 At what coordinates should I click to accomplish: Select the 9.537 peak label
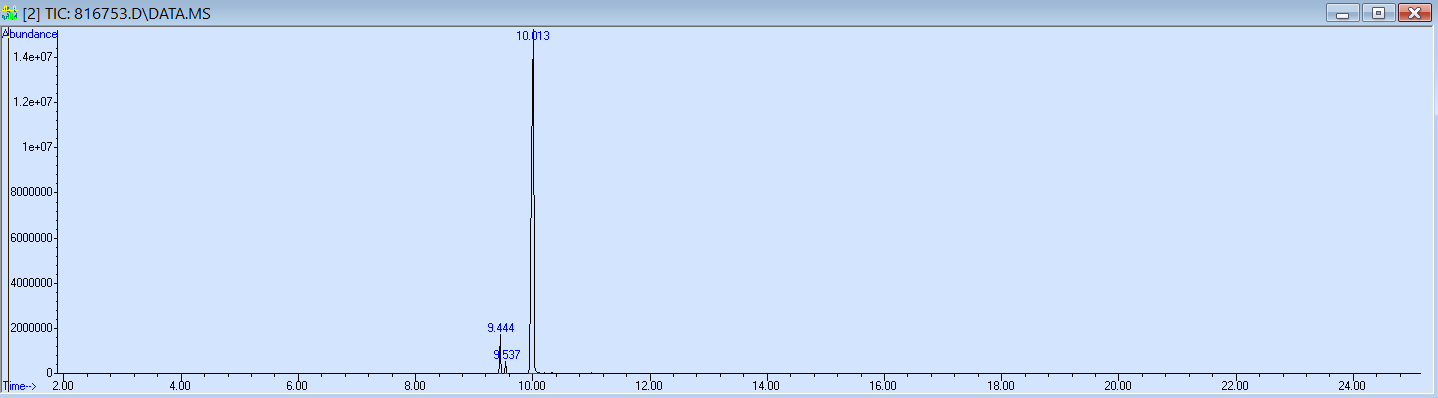point(507,355)
